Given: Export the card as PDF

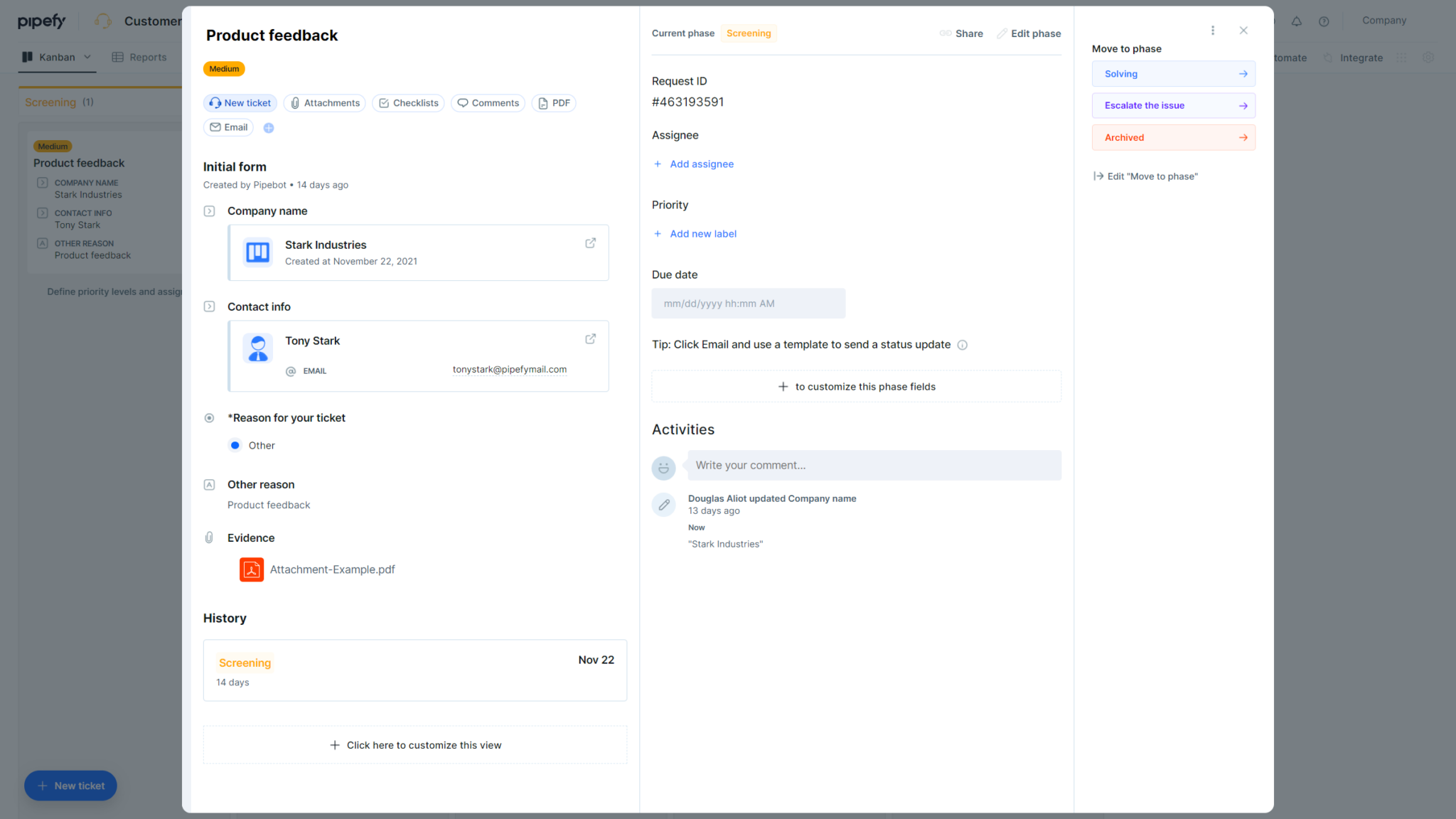Looking at the screenshot, I should tap(554, 102).
